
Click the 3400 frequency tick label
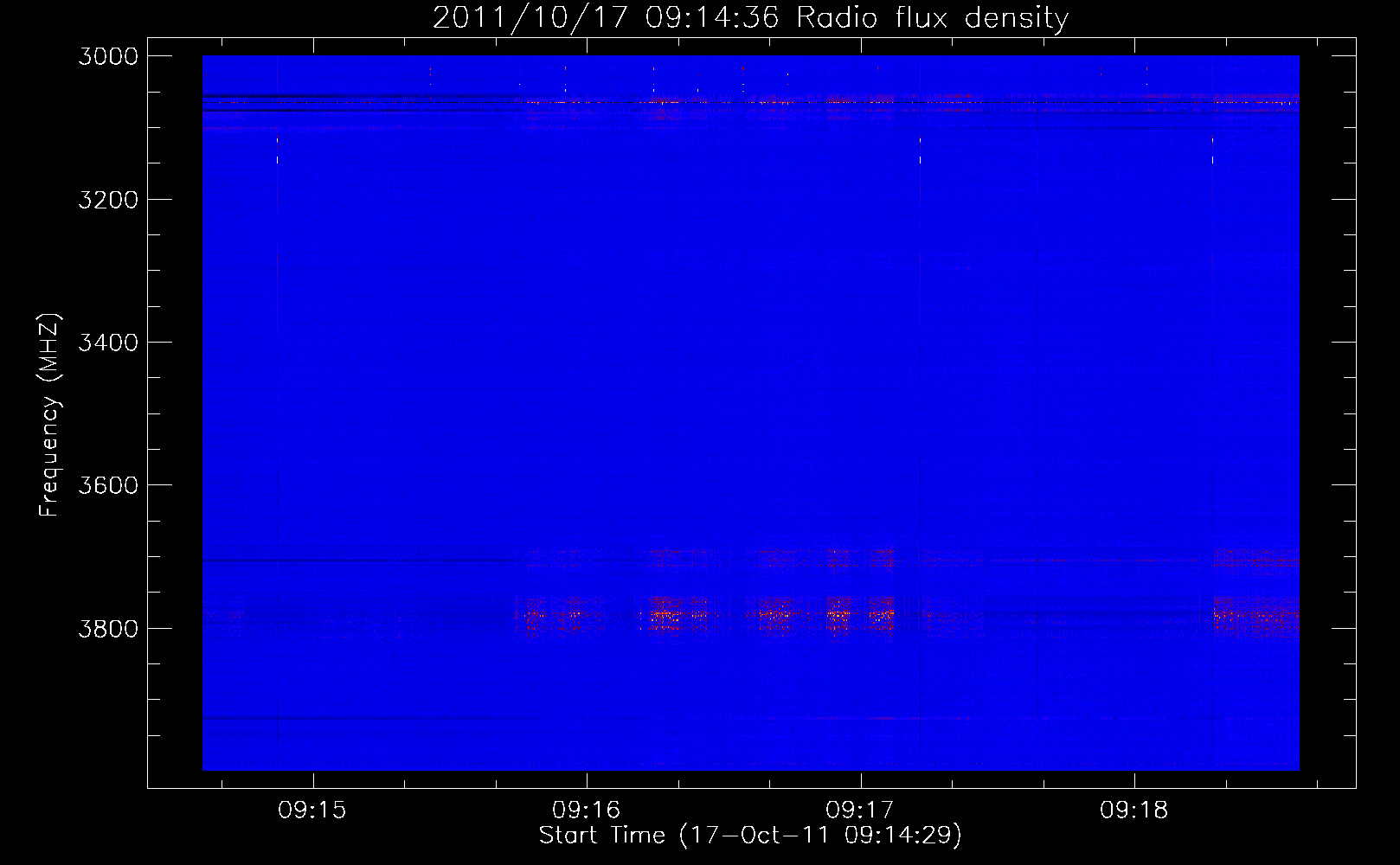(108, 343)
